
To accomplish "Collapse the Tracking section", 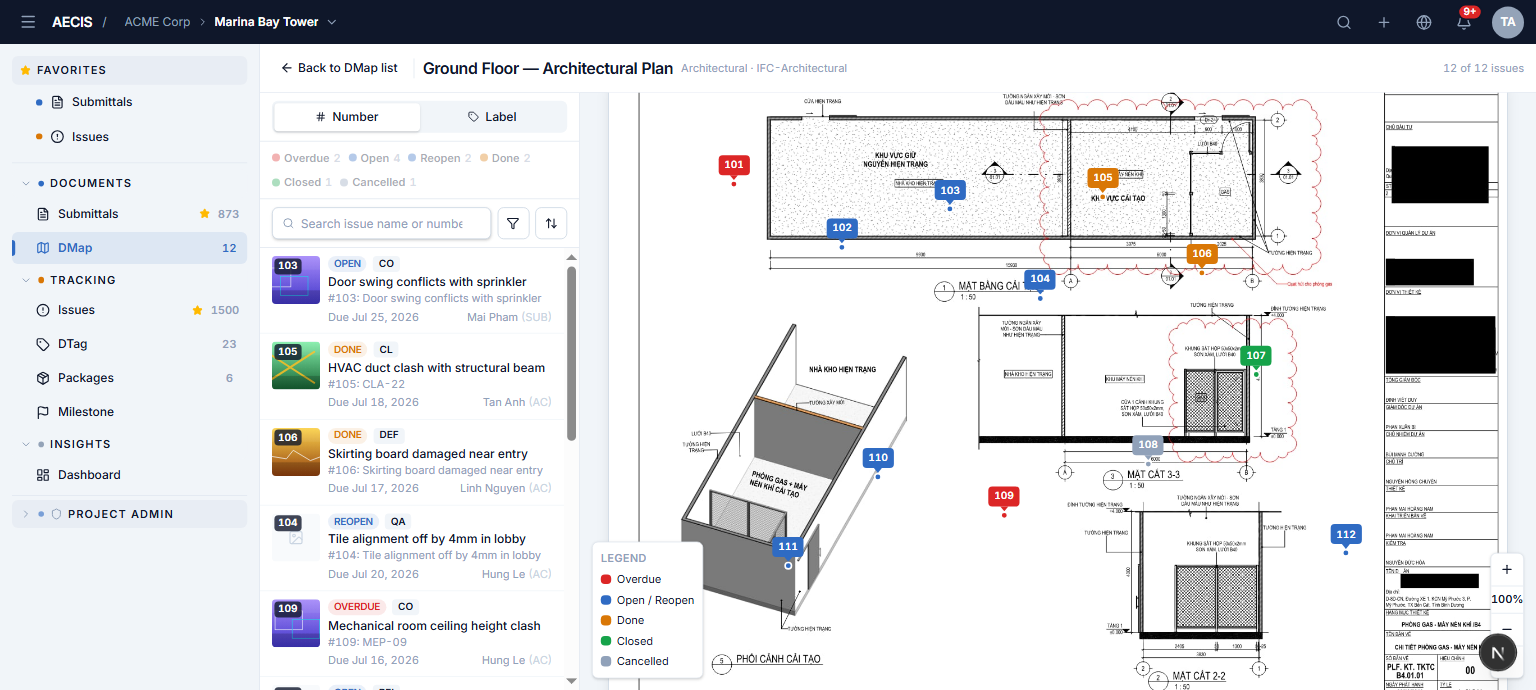I will pos(129,280).
